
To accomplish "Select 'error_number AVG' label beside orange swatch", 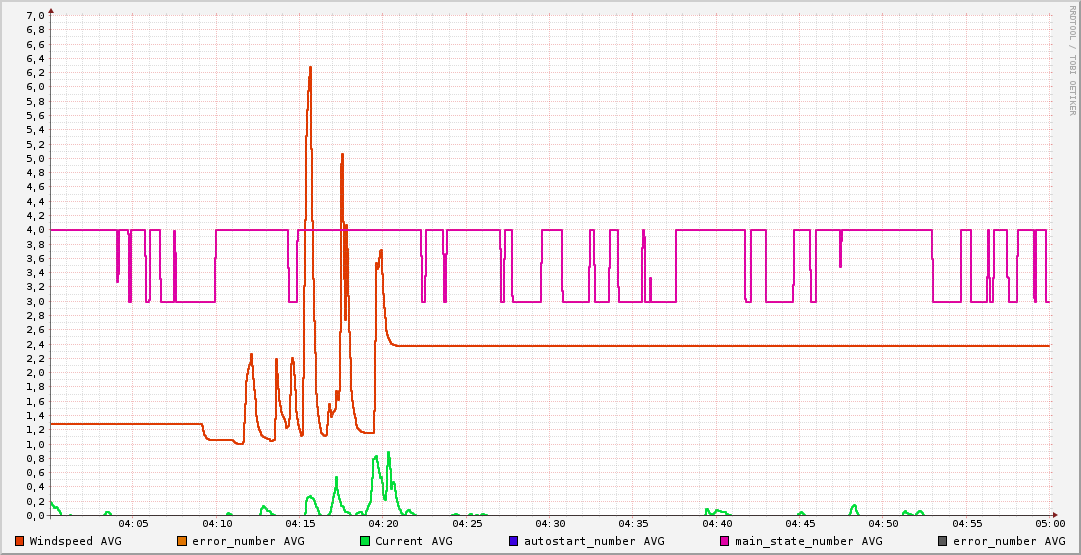I will coord(247,541).
